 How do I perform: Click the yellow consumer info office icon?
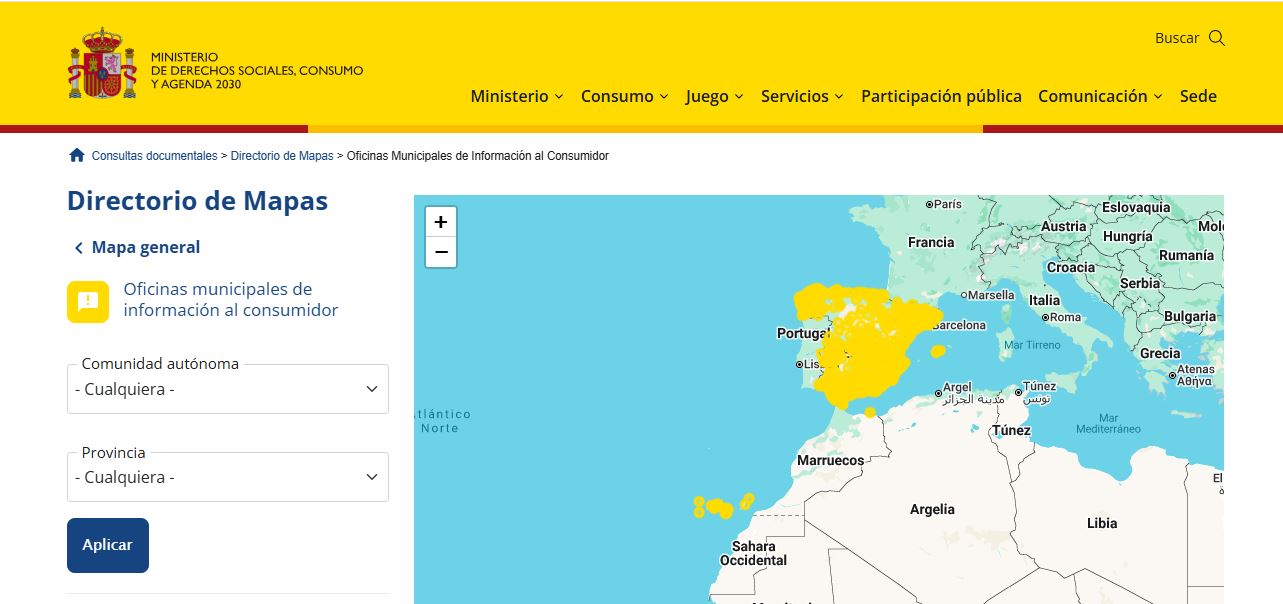(x=88, y=301)
